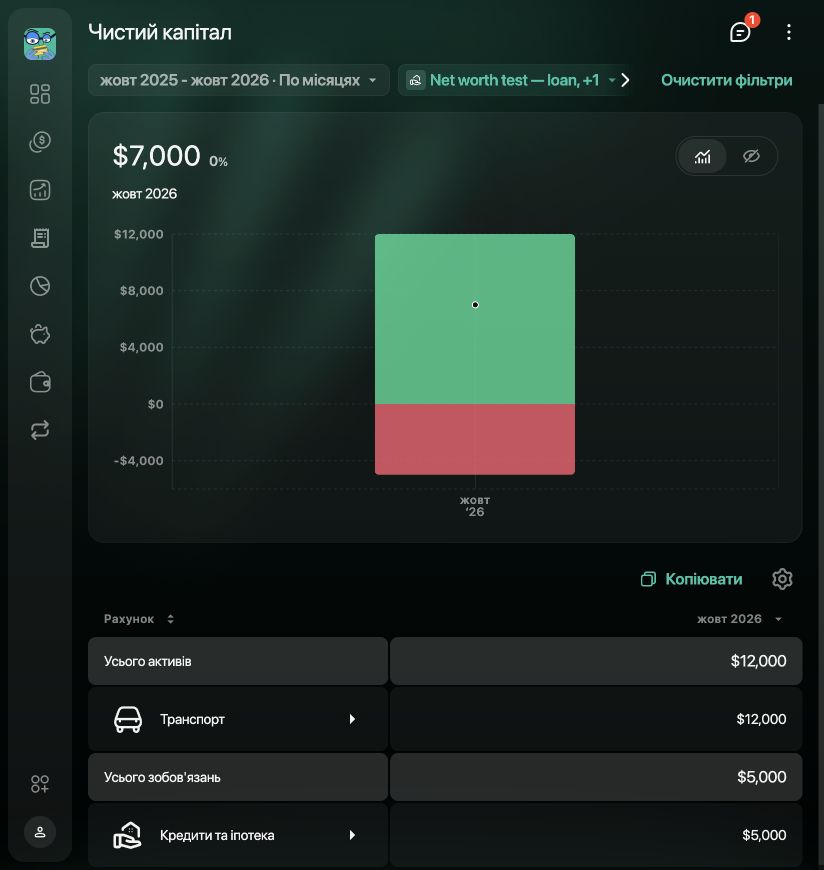Viewport: 824px width, 870px height.
Task: Click the Усього активів row label
Action: click(148, 661)
